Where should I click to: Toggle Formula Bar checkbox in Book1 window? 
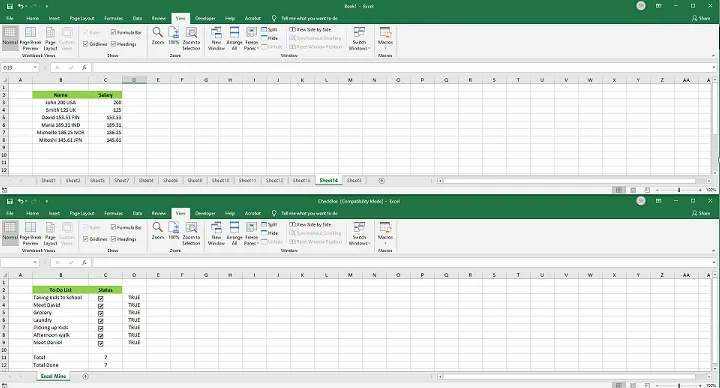tap(113, 32)
